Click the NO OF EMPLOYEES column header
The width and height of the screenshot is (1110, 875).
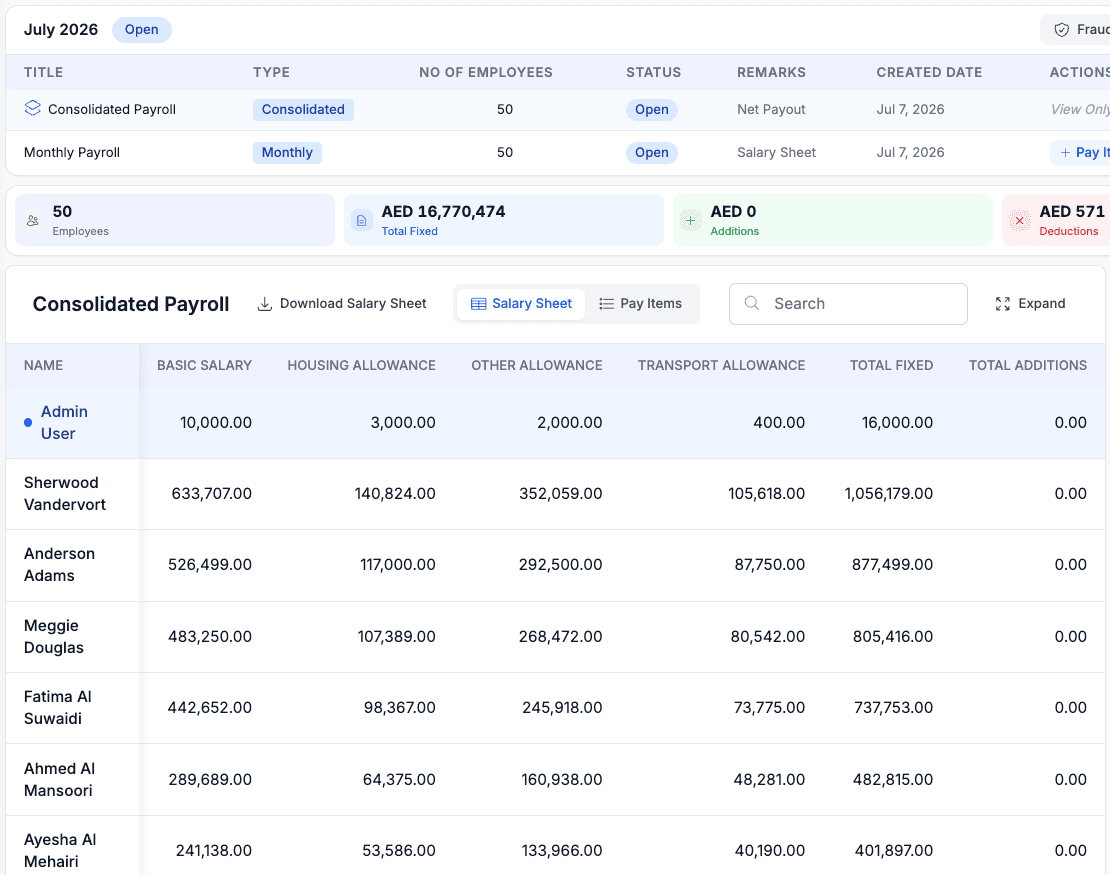tap(486, 72)
